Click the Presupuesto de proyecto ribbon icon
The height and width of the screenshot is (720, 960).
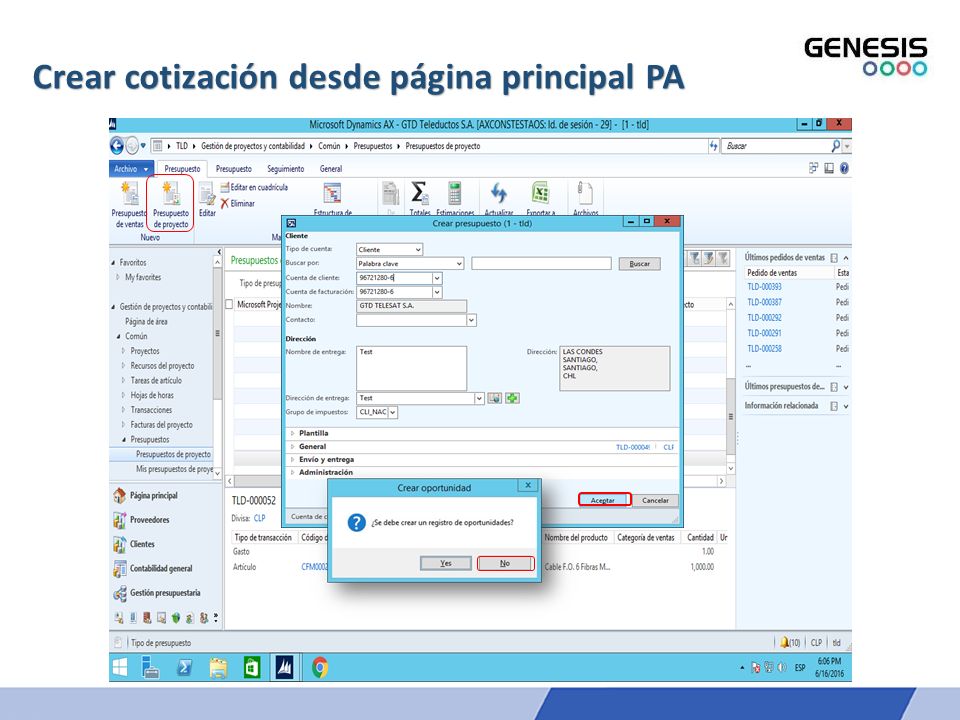(x=170, y=193)
